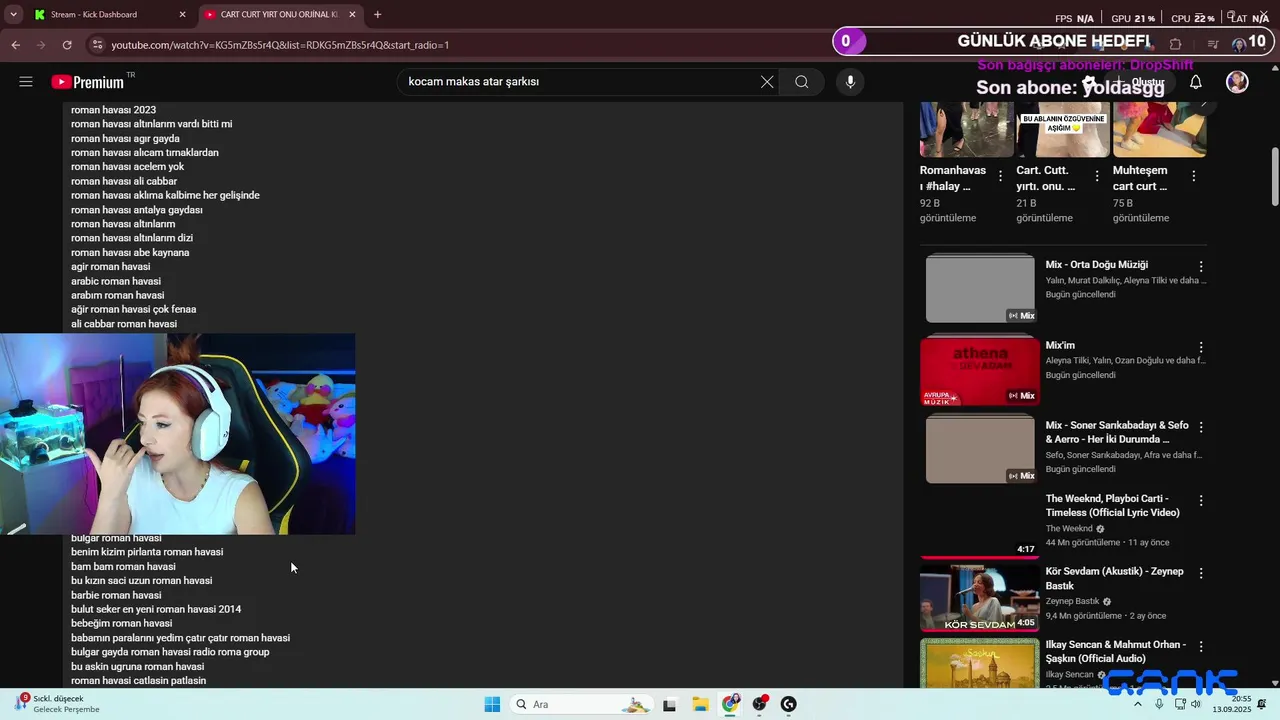Open the 'Kör Sevdam (Akustik) - Zeynep Bastık' title
The height and width of the screenshot is (720, 1280).
point(1114,579)
